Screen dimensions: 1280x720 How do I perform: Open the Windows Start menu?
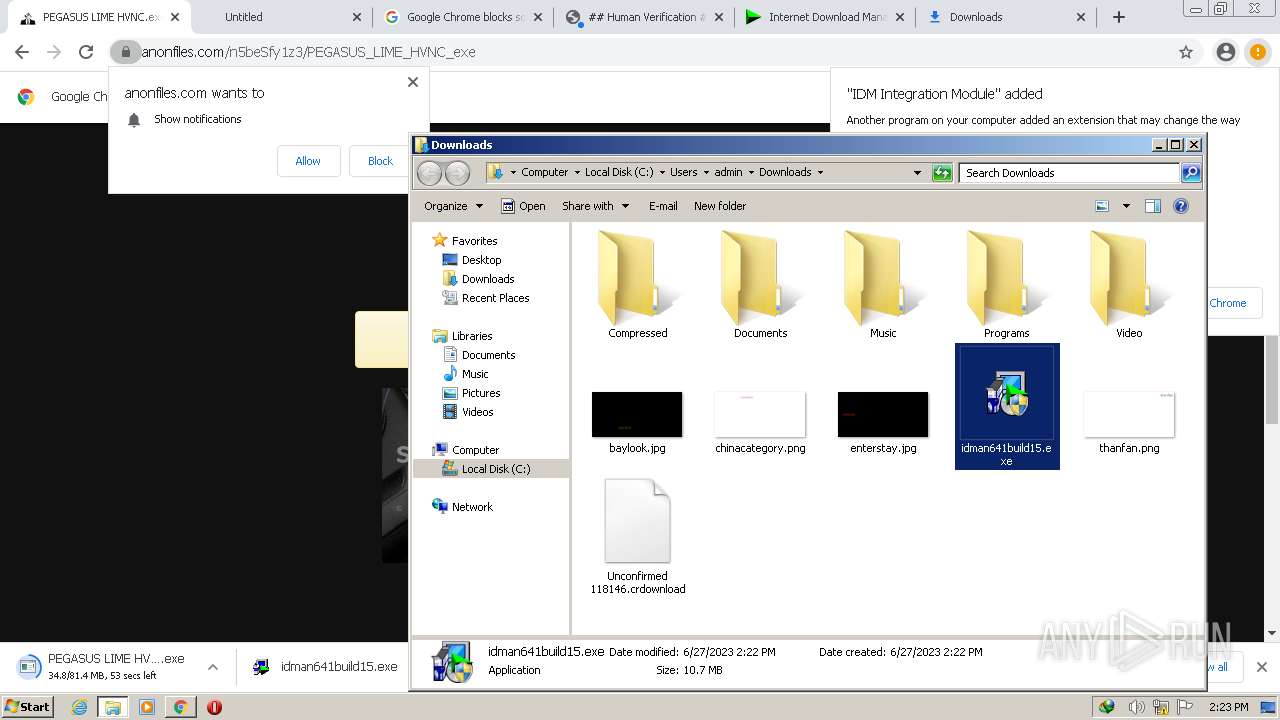tap(27, 707)
